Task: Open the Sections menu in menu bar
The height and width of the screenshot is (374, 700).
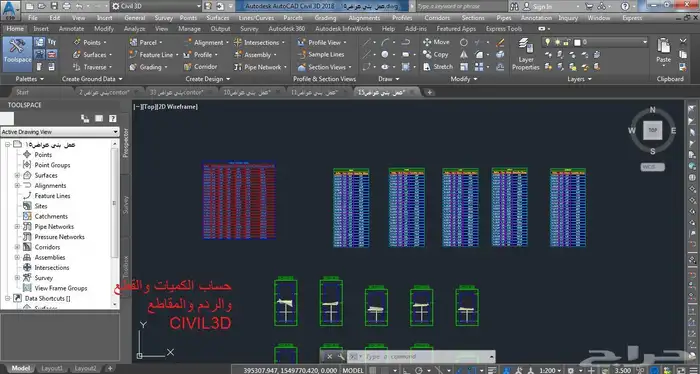Action: pyautogui.click(x=473, y=18)
